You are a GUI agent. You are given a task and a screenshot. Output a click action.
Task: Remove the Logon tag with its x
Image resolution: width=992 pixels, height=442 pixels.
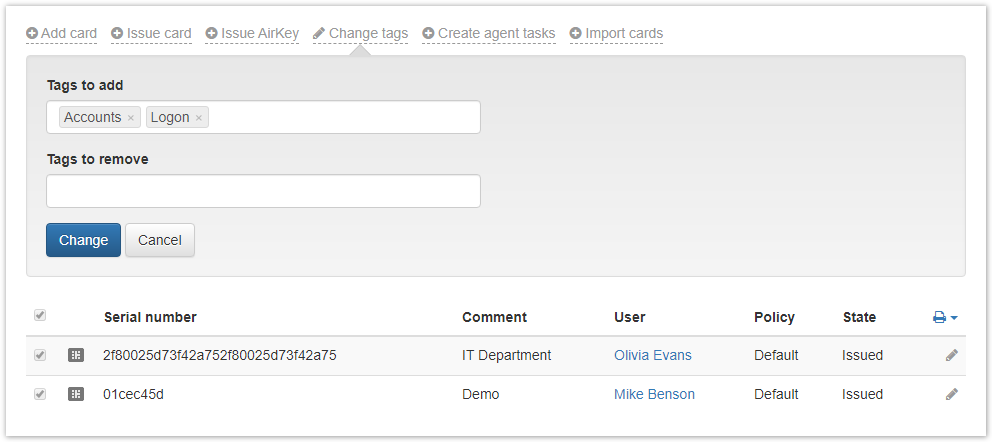199,118
